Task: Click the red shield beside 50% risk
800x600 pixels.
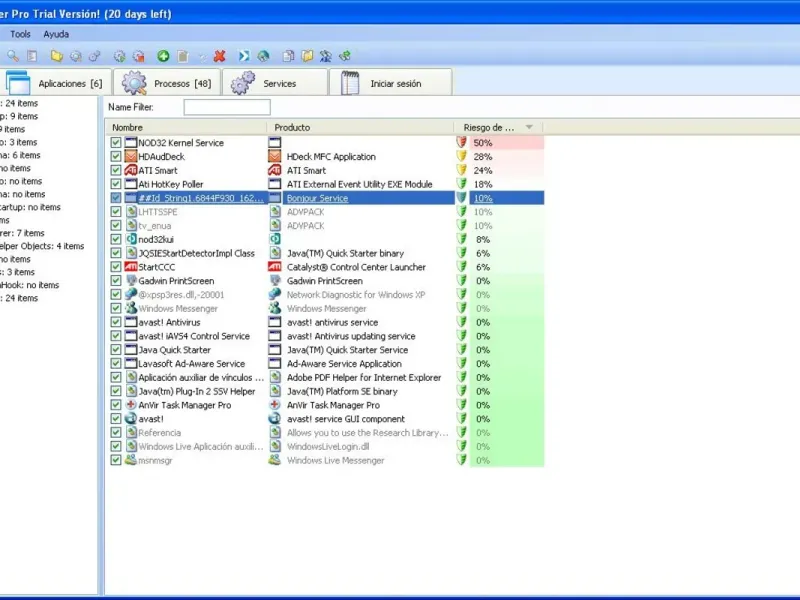Action: tap(462, 142)
